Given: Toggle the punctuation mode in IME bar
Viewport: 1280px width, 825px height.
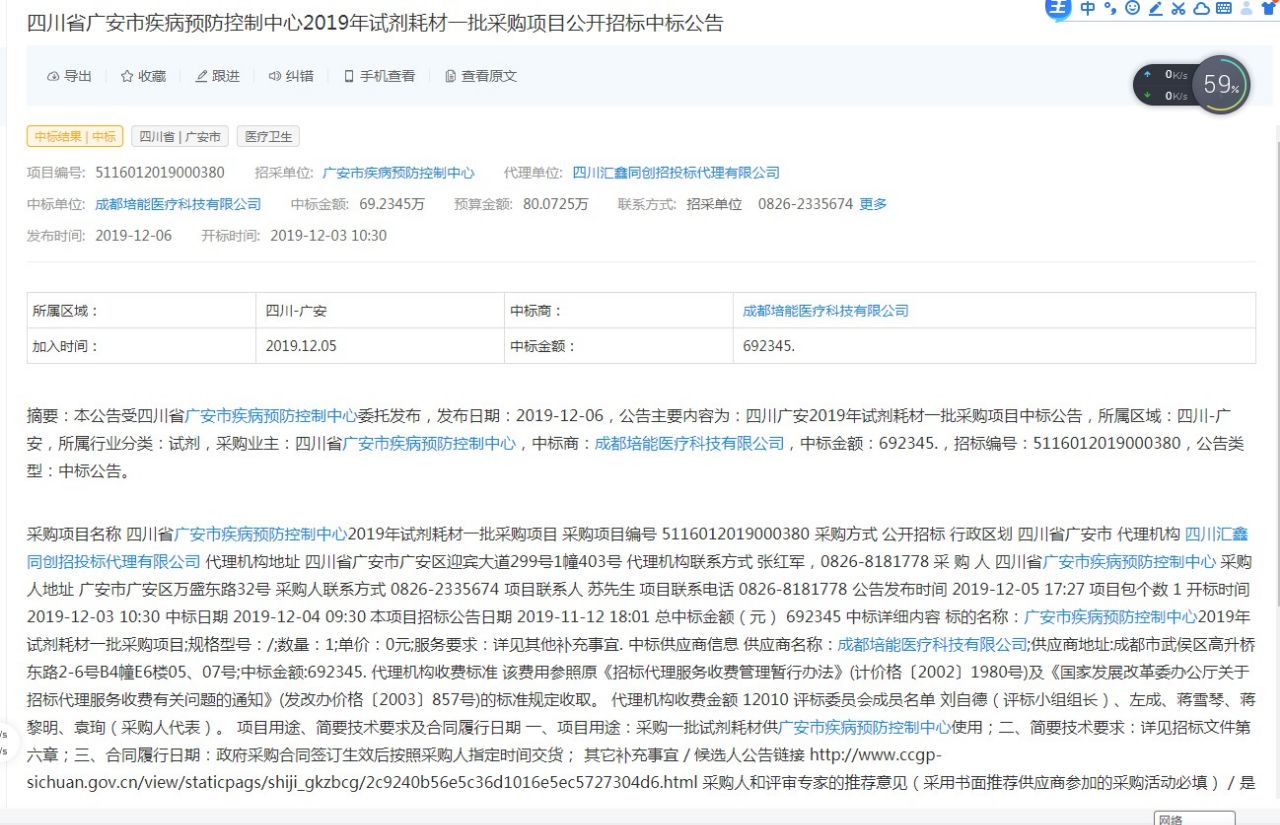Looking at the screenshot, I should (x=1110, y=9).
